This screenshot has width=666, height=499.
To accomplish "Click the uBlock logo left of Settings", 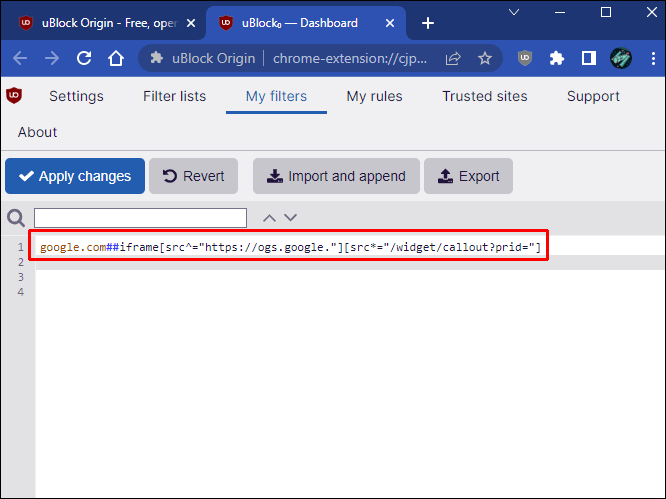I will pyautogui.click(x=14, y=96).
